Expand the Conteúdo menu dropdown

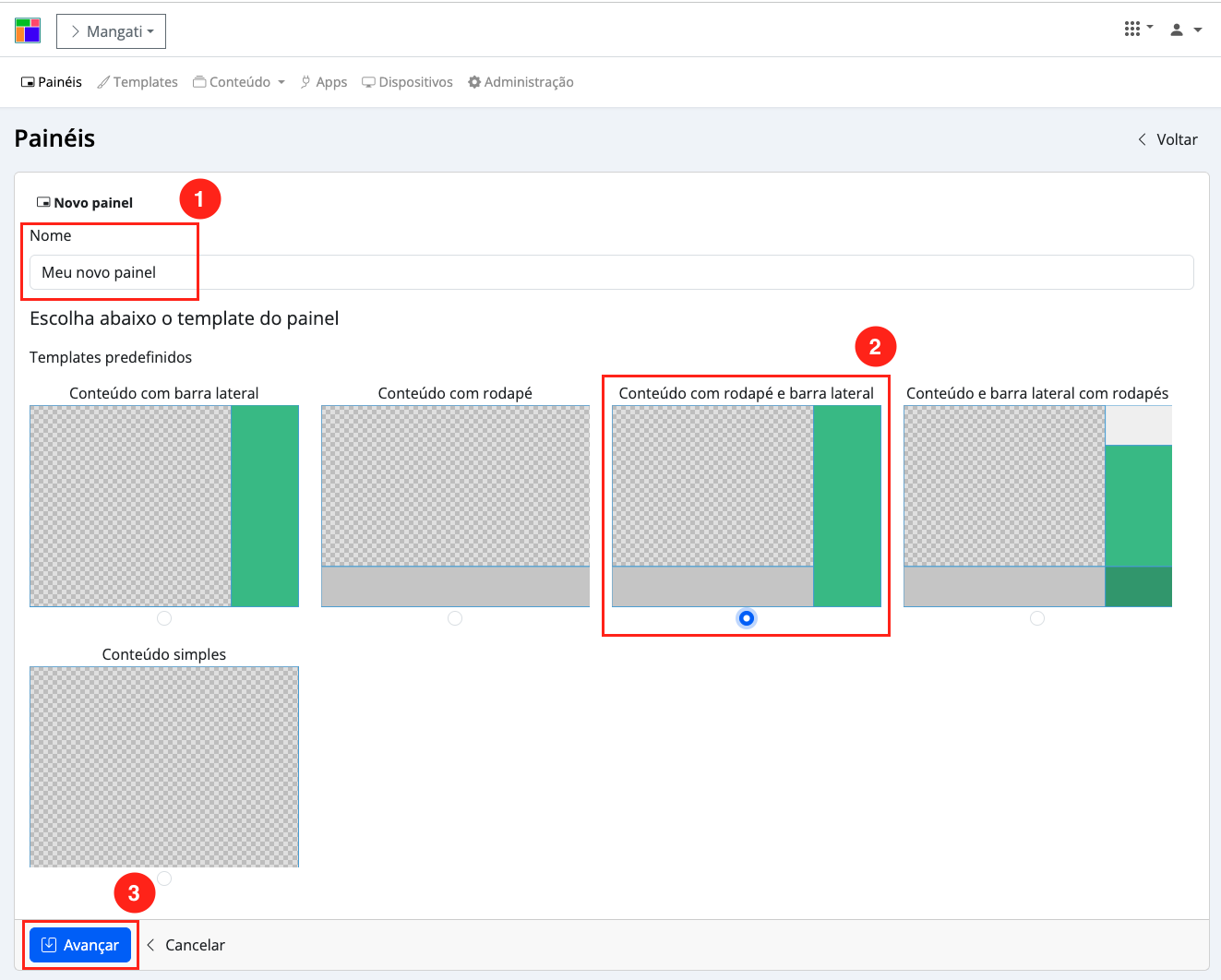coord(240,82)
